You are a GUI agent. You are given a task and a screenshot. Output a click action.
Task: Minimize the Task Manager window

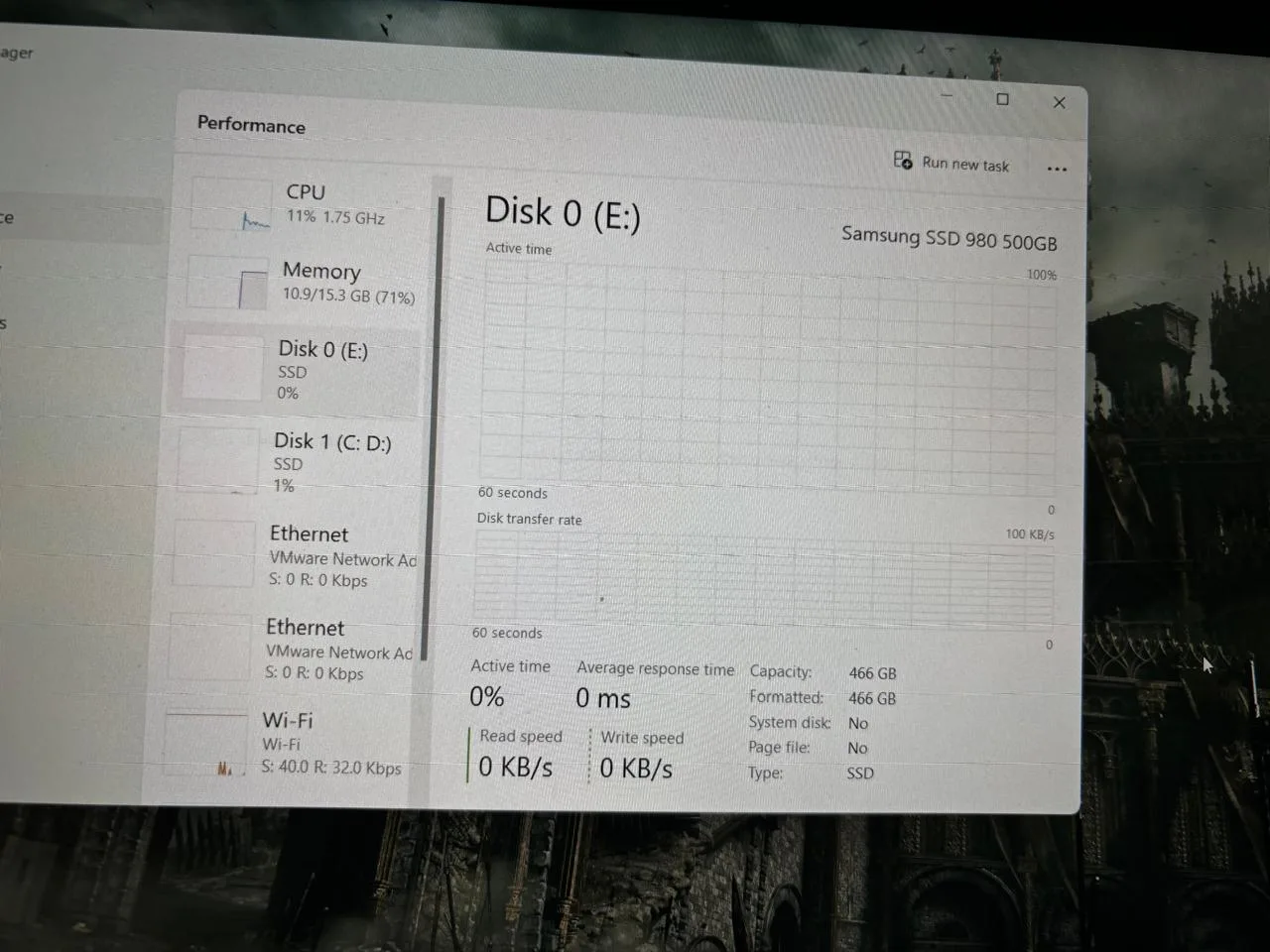coord(947,96)
